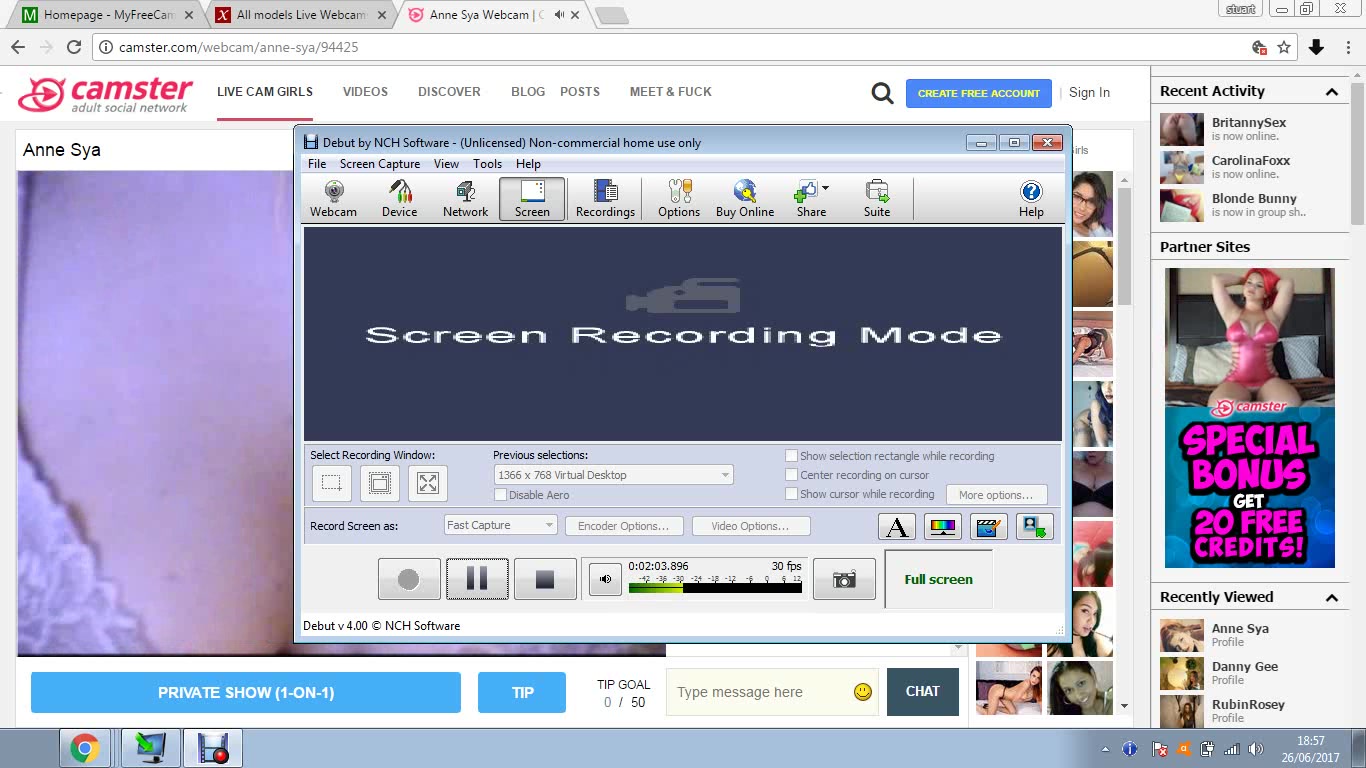This screenshot has width=1366, height=768.
Task: Check Center recording on cursor
Action: point(792,475)
